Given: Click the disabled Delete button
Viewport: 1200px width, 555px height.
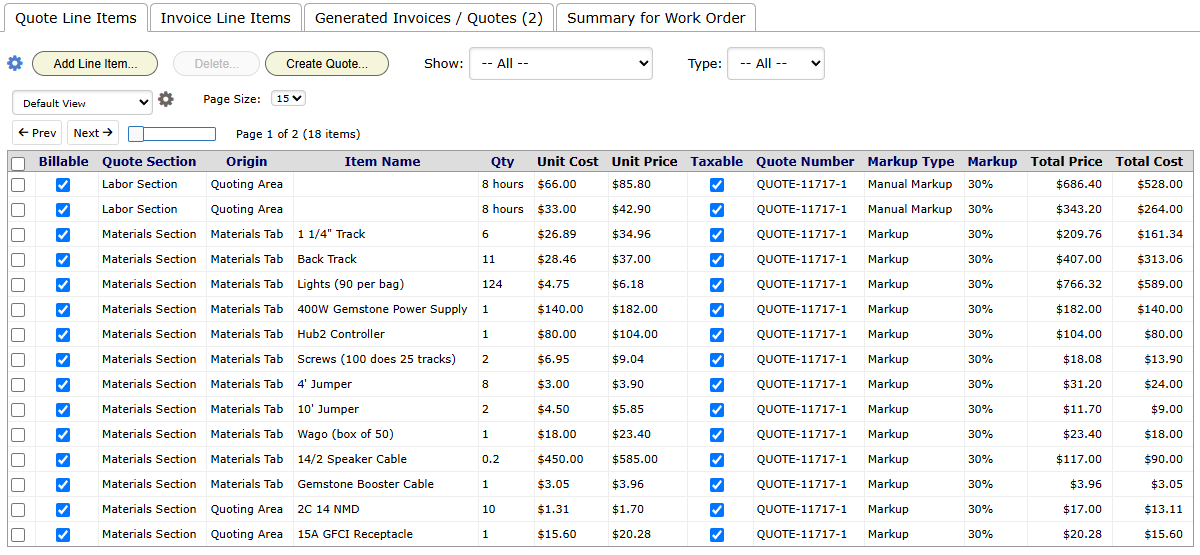Looking at the screenshot, I should (216, 63).
